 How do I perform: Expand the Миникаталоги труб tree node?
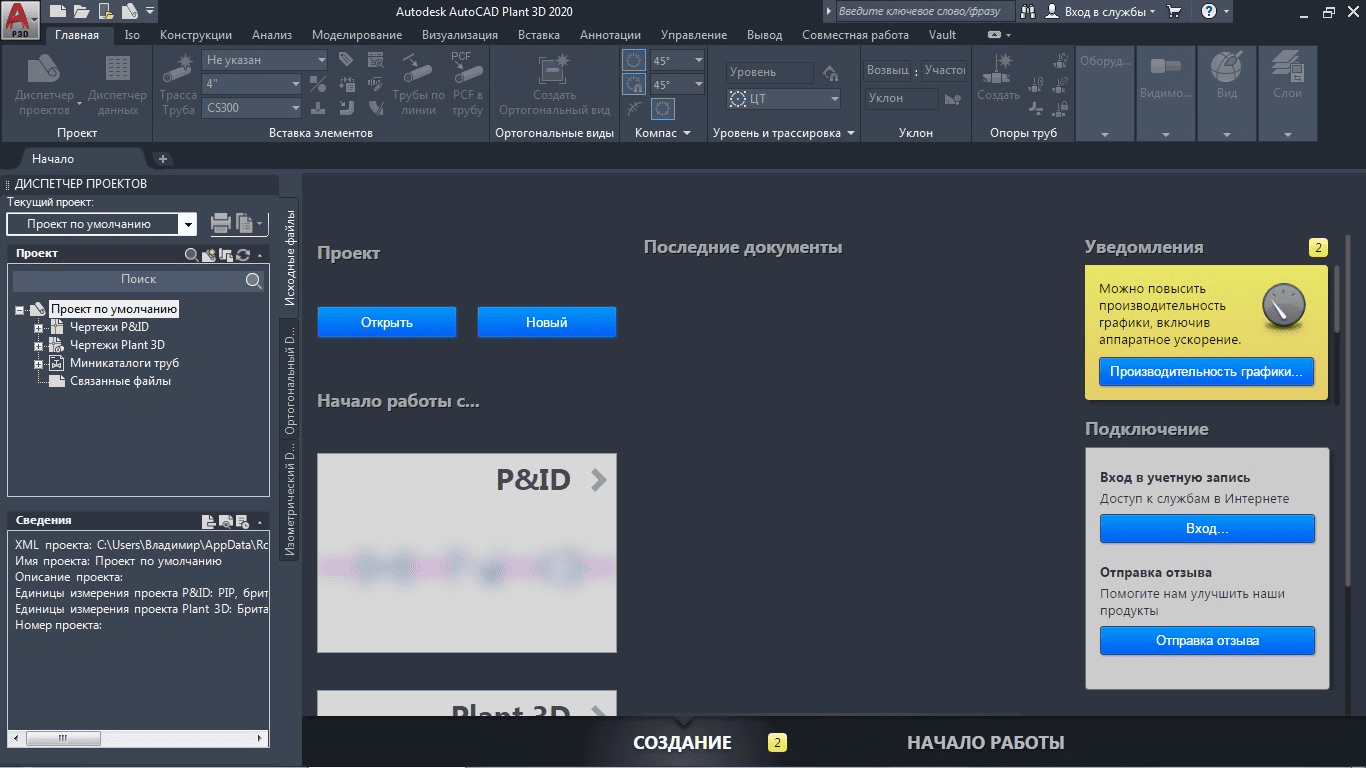point(38,363)
